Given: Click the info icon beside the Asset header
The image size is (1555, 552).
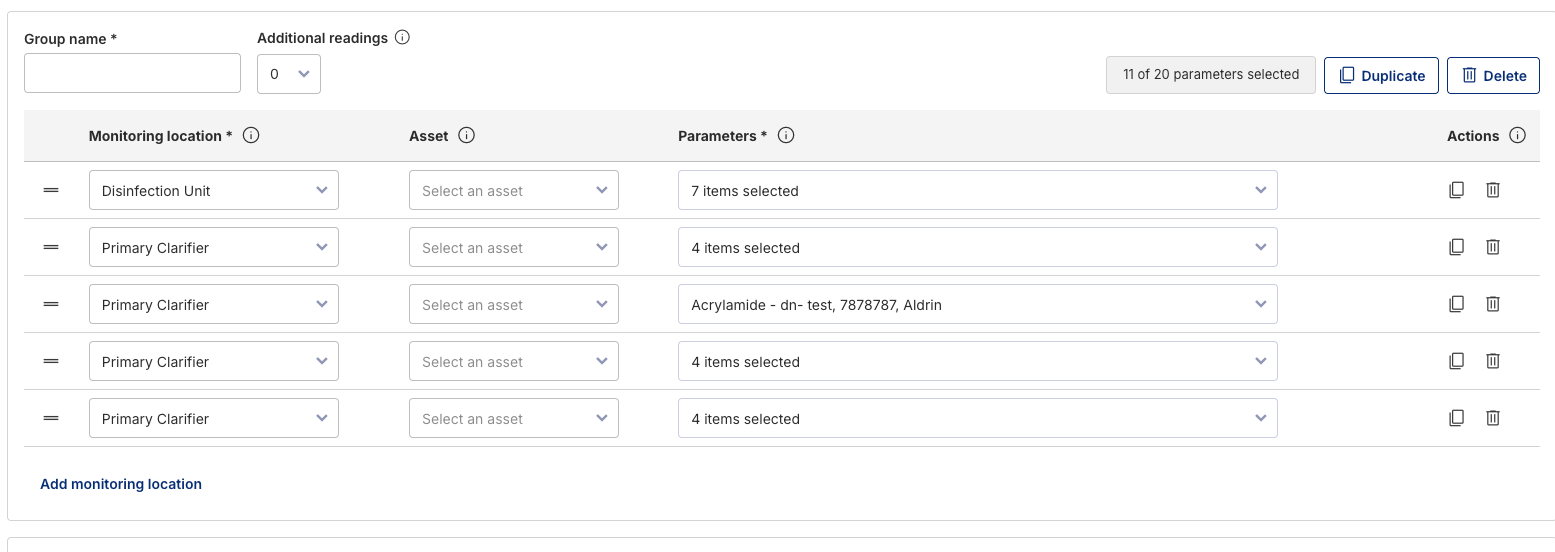Looking at the screenshot, I should pyautogui.click(x=466, y=136).
